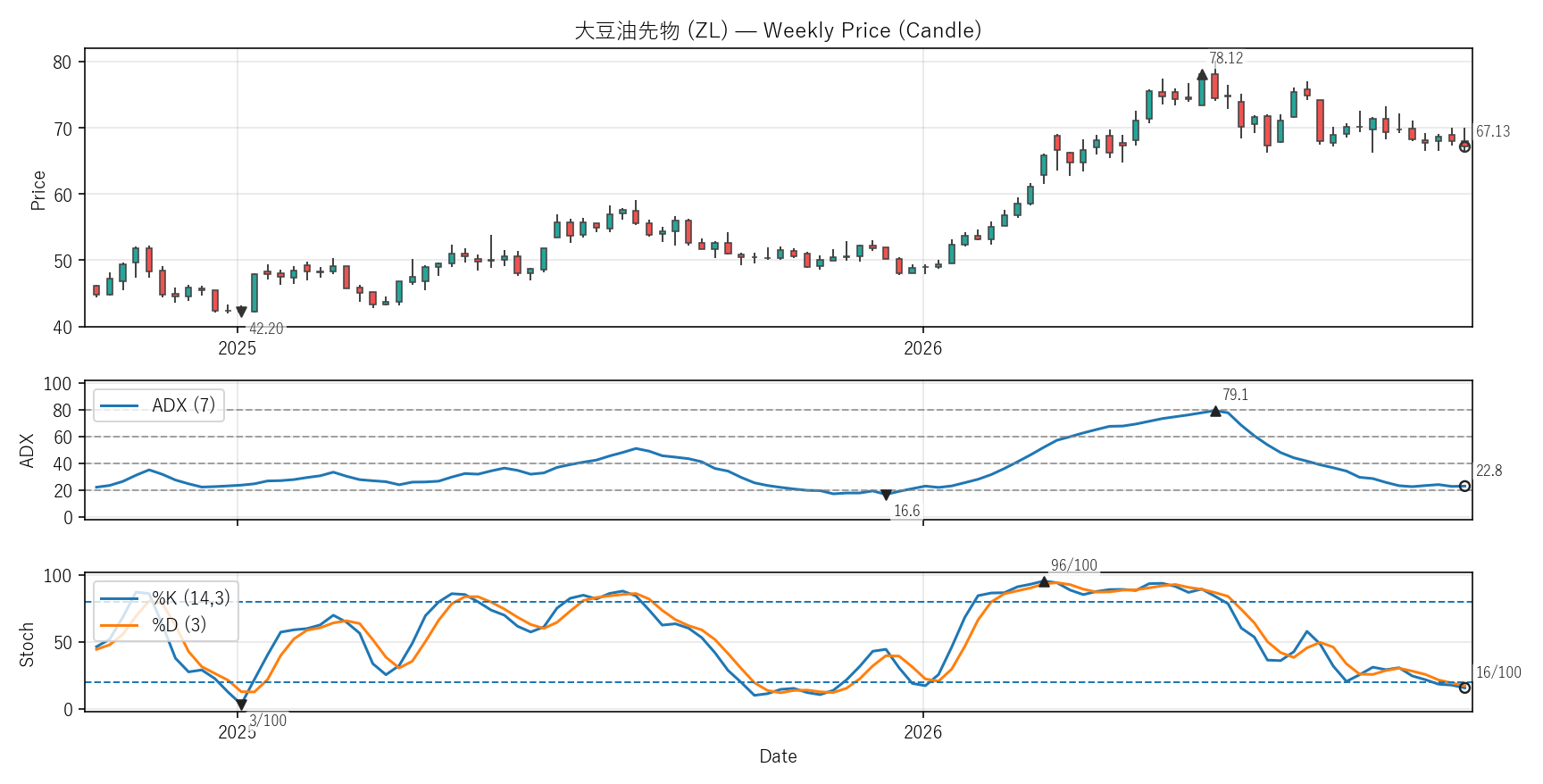Select the 79.1 ADX peak label

pyautogui.click(x=1236, y=395)
